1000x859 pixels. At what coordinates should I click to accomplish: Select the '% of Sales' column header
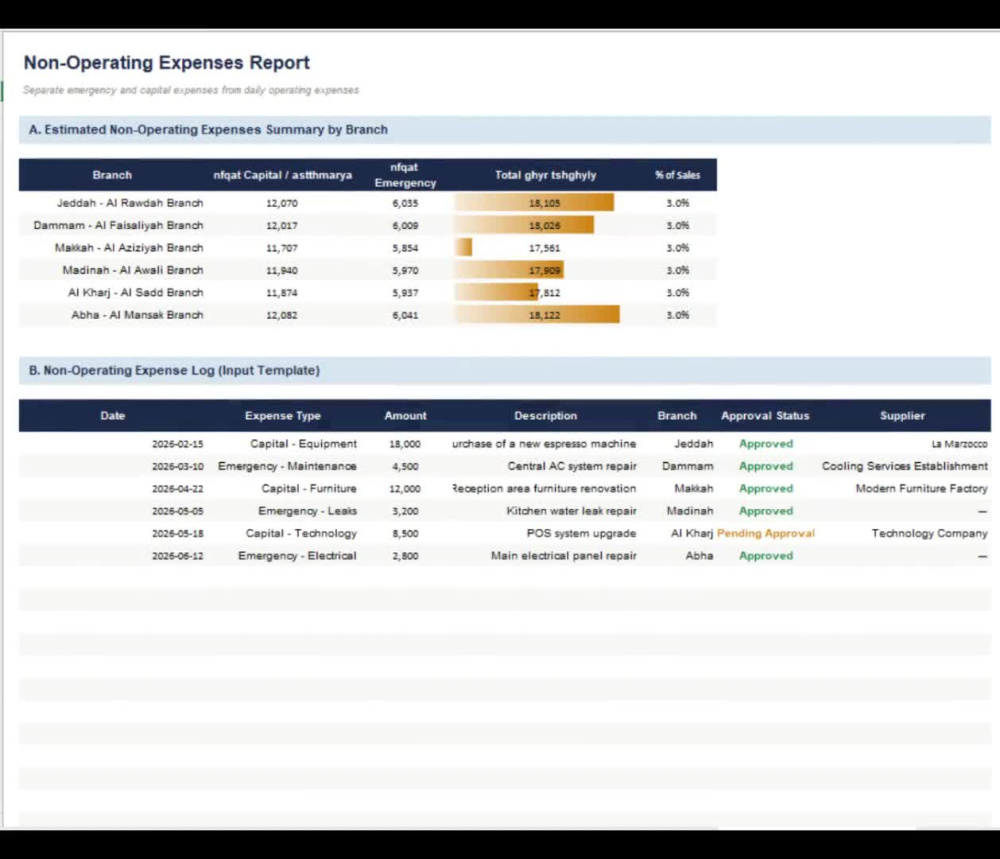677,175
